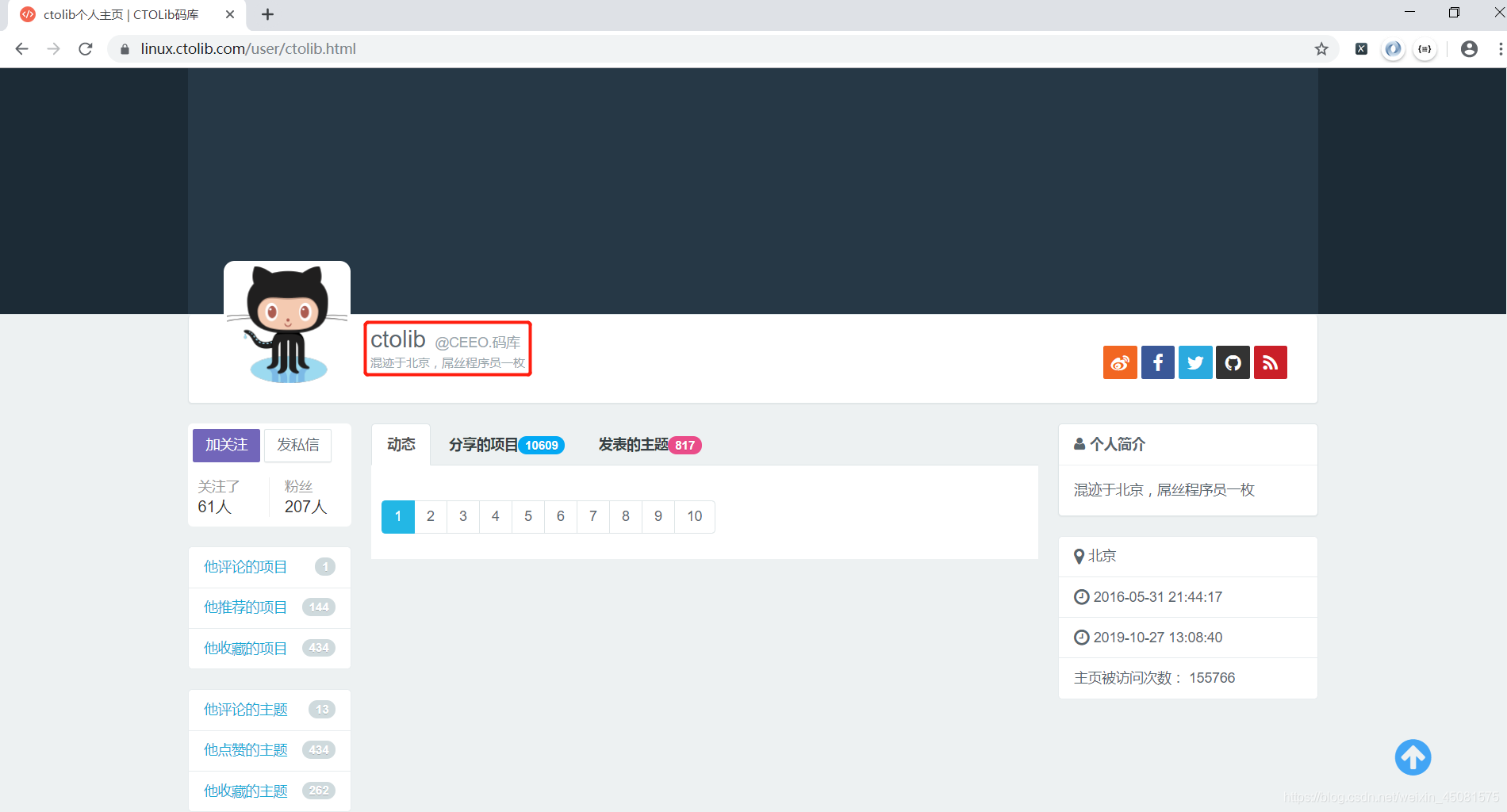This screenshot has width=1507, height=812.
Task: Click the blue back-to-top arrow
Action: pyautogui.click(x=1413, y=757)
